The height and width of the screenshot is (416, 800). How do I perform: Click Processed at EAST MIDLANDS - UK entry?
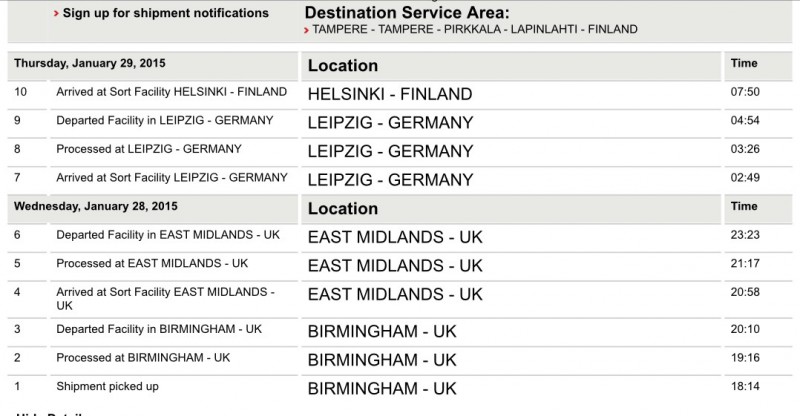[153, 263]
